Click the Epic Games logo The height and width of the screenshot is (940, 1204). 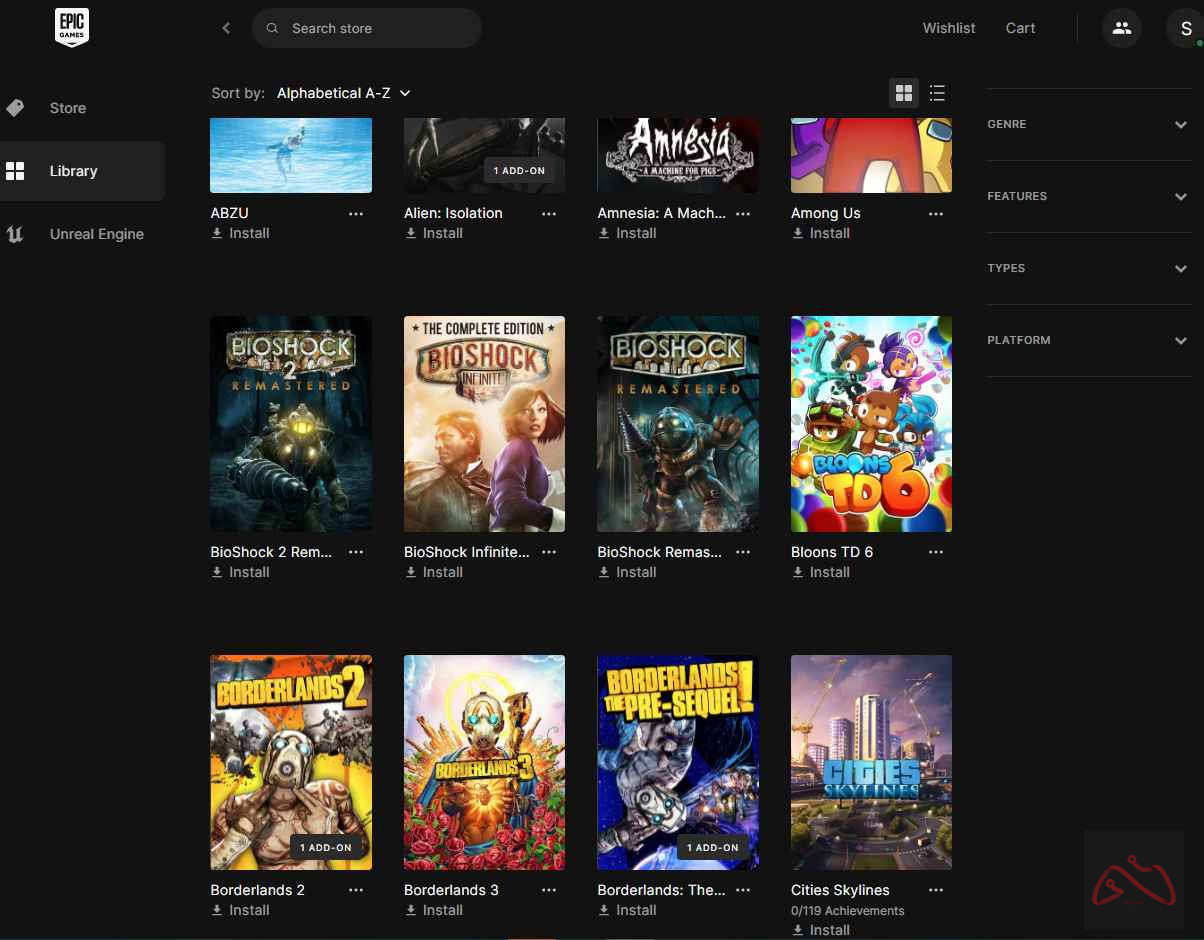pos(71,28)
